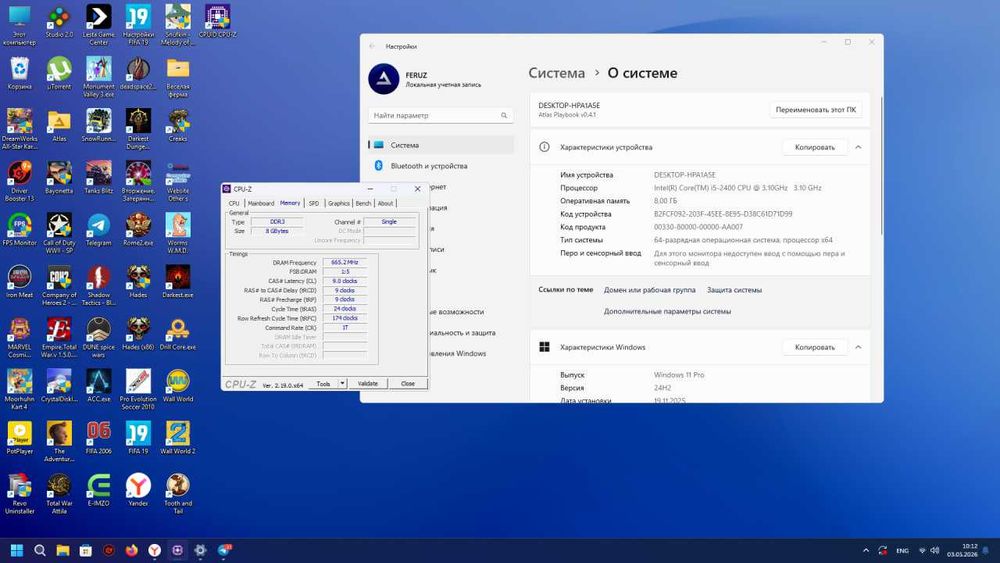Image resolution: width=1000 pixels, height=563 pixels.
Task: Select the Channel # value Single
Action: [390, 222]
